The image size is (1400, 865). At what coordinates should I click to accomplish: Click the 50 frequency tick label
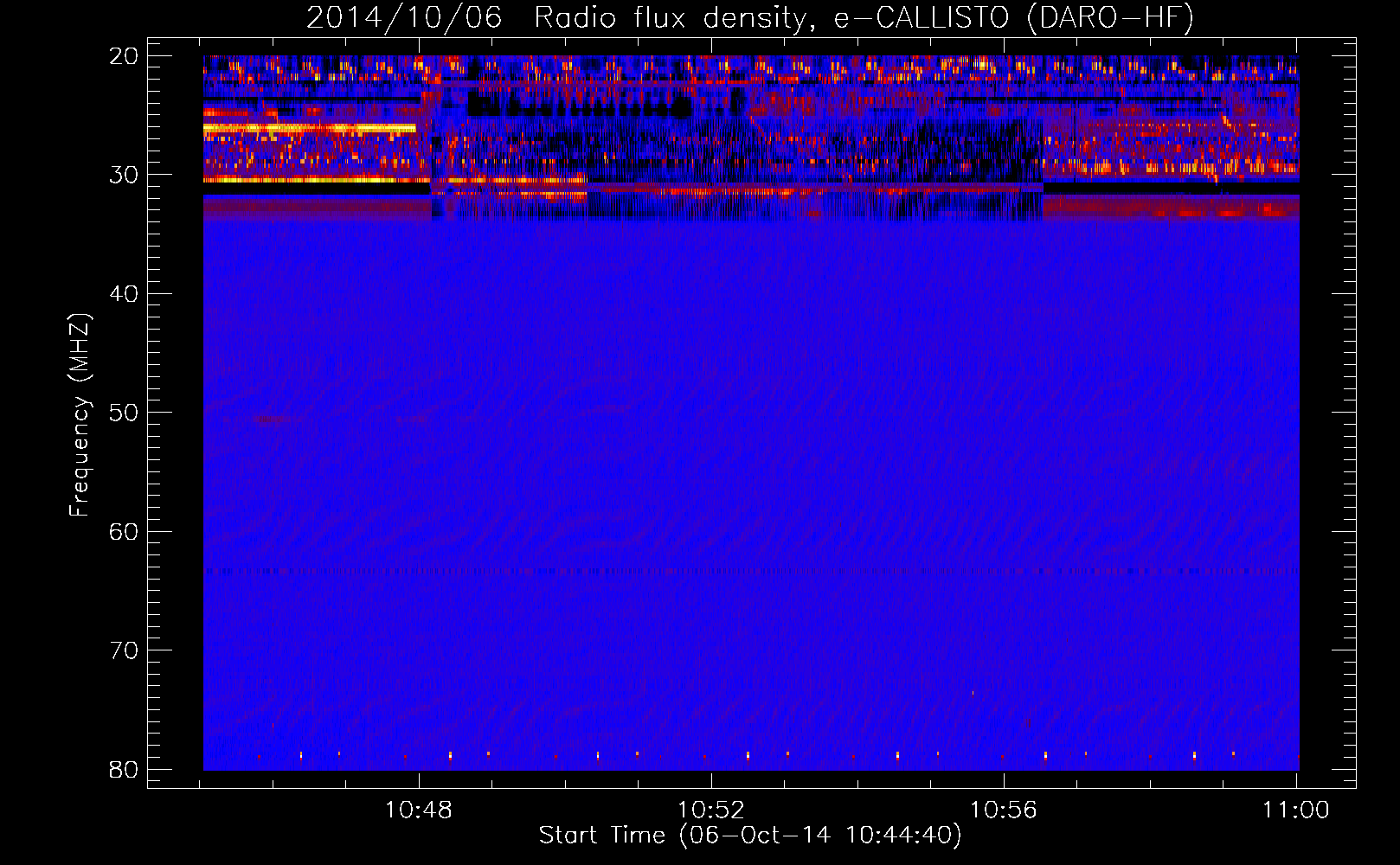[x=124, y=413]
